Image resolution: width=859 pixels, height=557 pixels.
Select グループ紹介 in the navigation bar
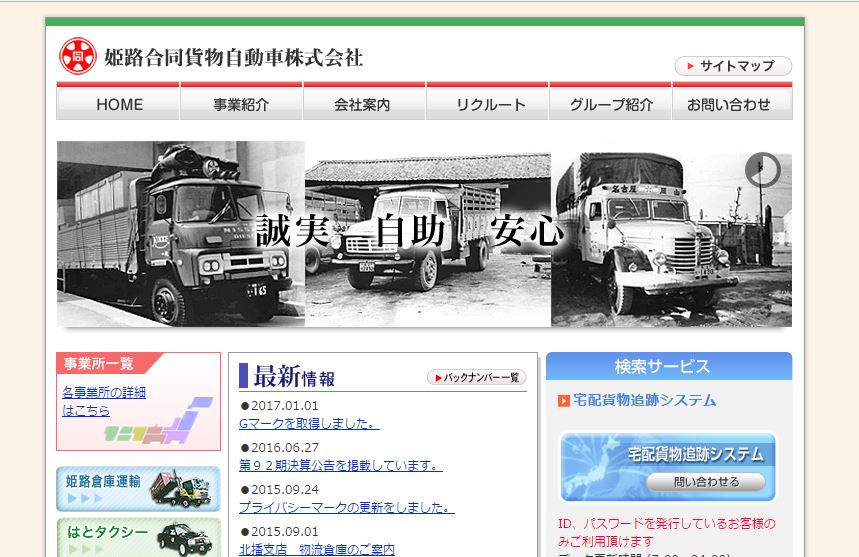pyautogui.click(x=610, y=104)
